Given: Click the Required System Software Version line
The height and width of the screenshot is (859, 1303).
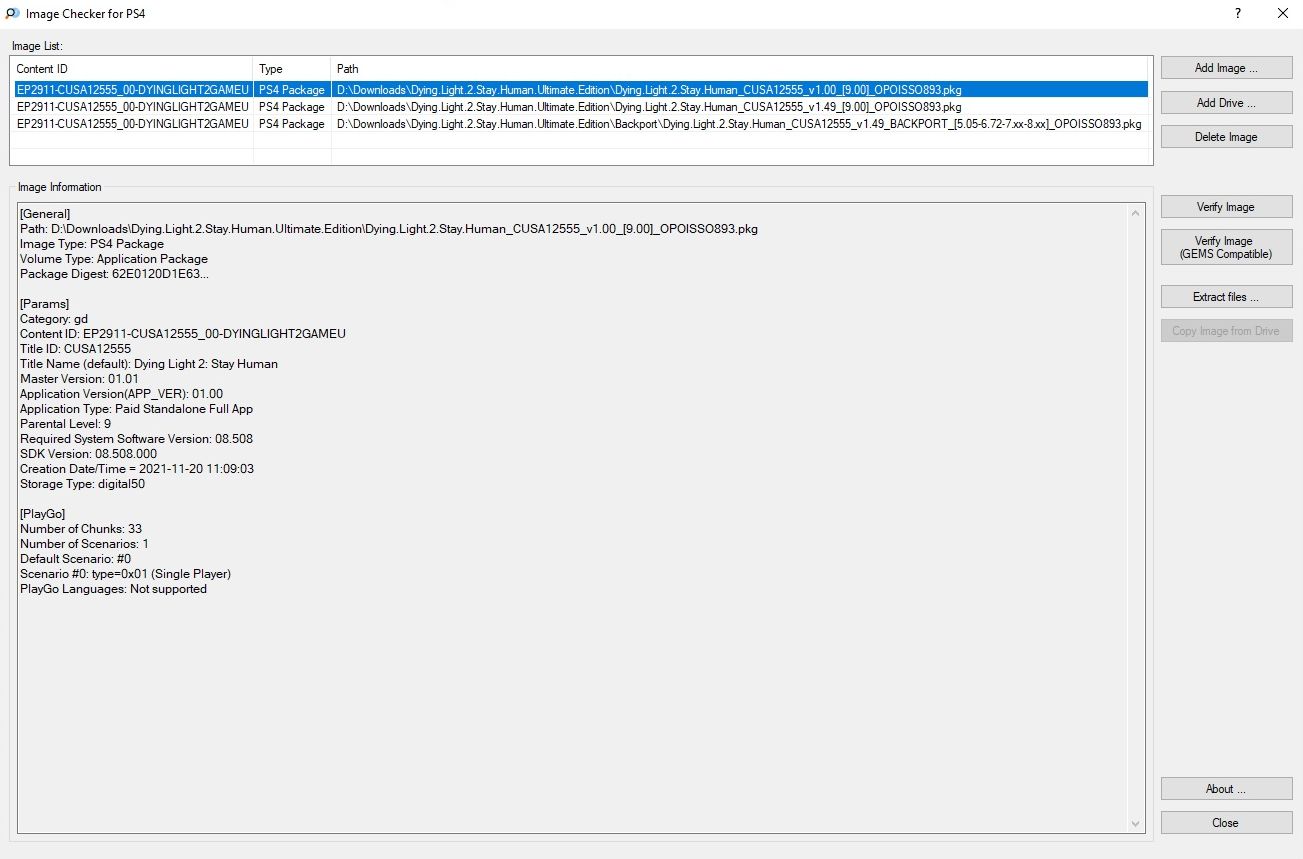Looking at the screenshot, I should tap(137, 439).
